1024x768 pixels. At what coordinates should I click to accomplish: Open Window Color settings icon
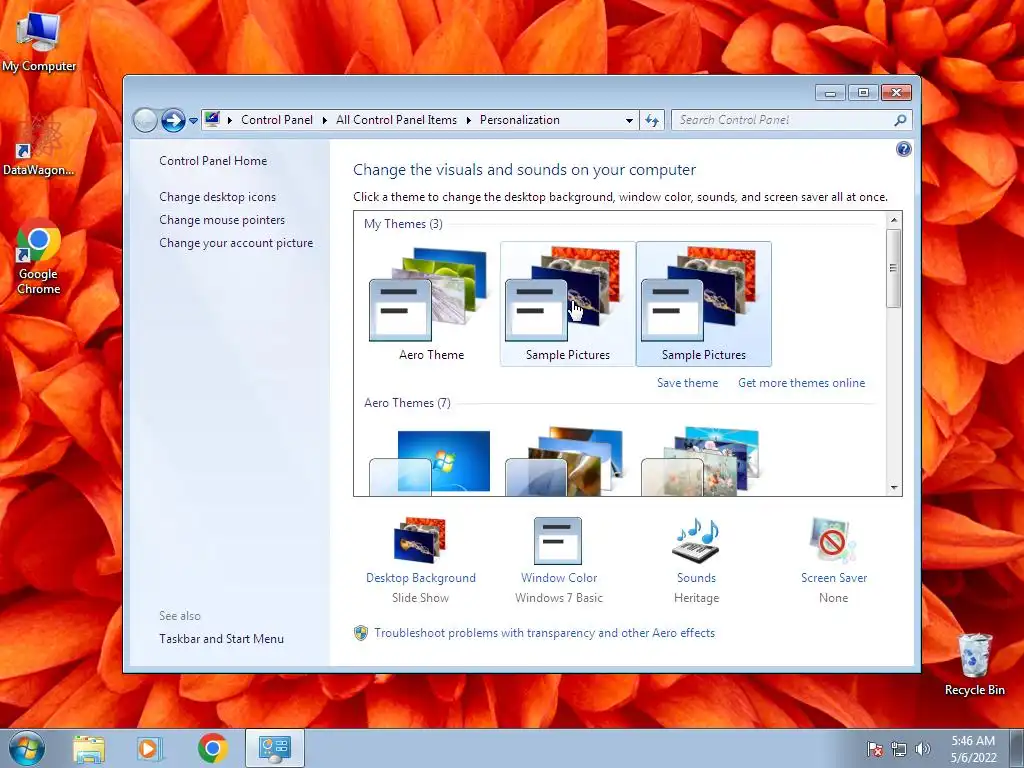click(558, 541)
